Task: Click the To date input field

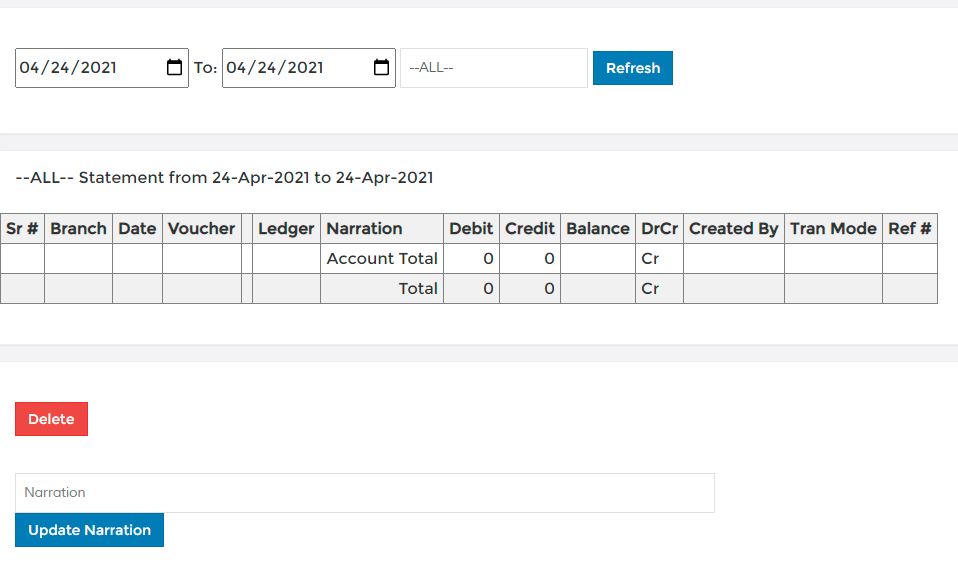Action: click(309, 68)
